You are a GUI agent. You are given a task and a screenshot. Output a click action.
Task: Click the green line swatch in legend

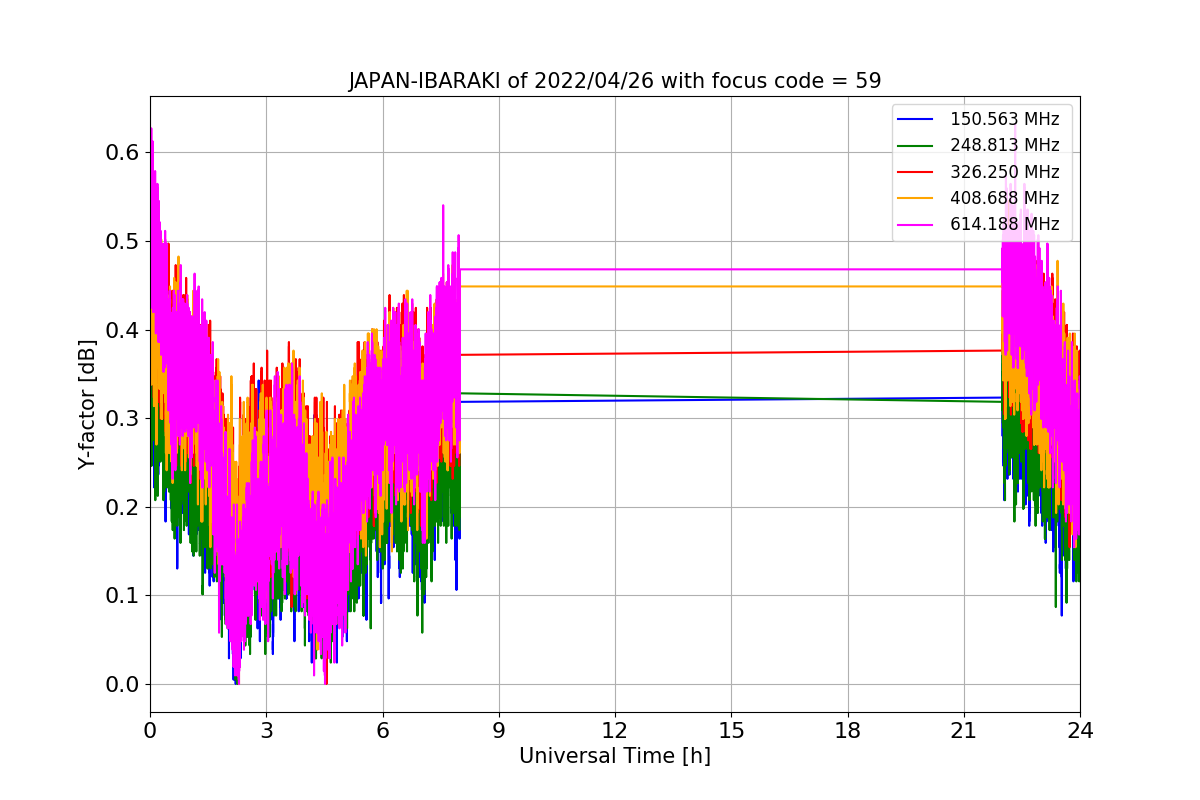(915, 145)
